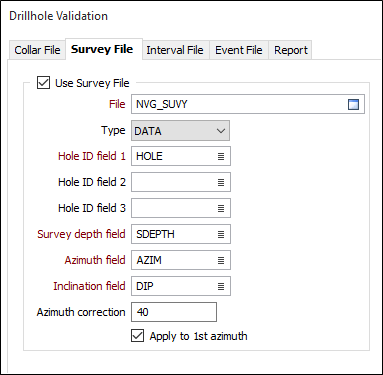
Task: Open file browser icon in File field
Action: click(x=353, y=104)
